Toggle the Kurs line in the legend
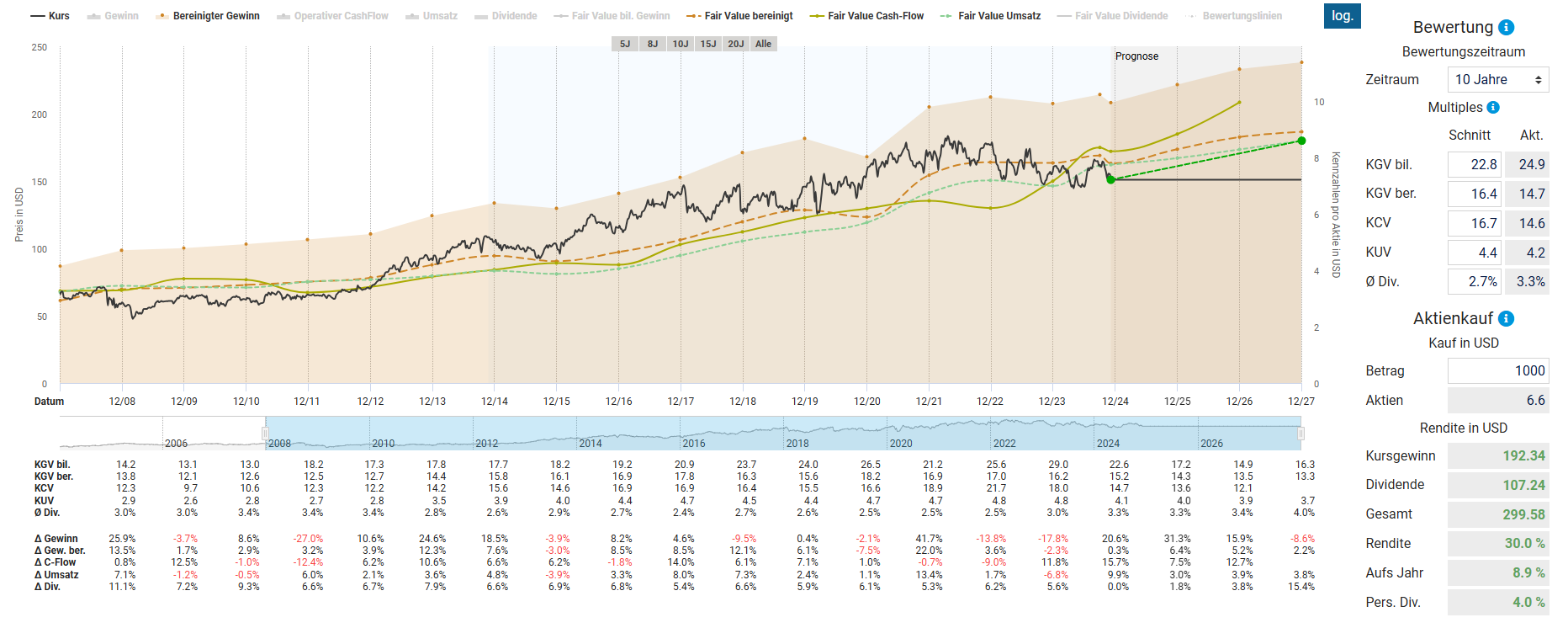The height and width of the screenshot is (628, 1568). [x=50, y=16]
